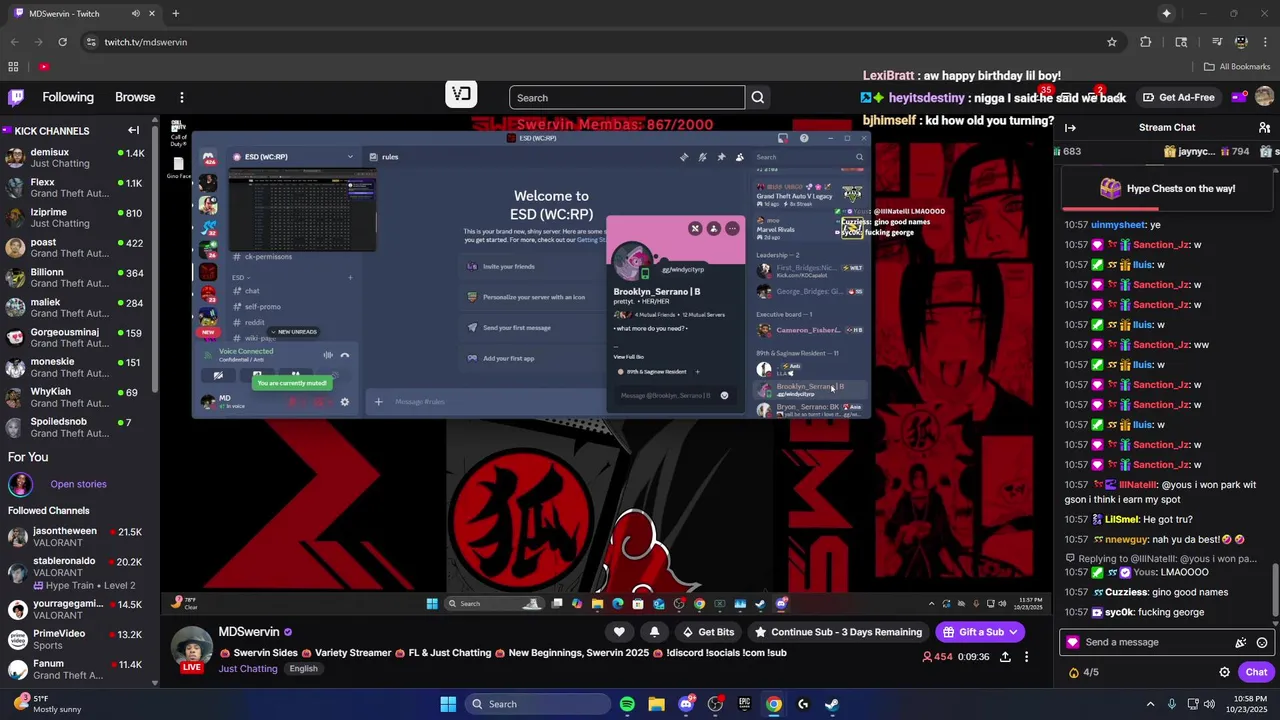
Task: Open PrimeVideo followed channel
Action: coord(76,640)
